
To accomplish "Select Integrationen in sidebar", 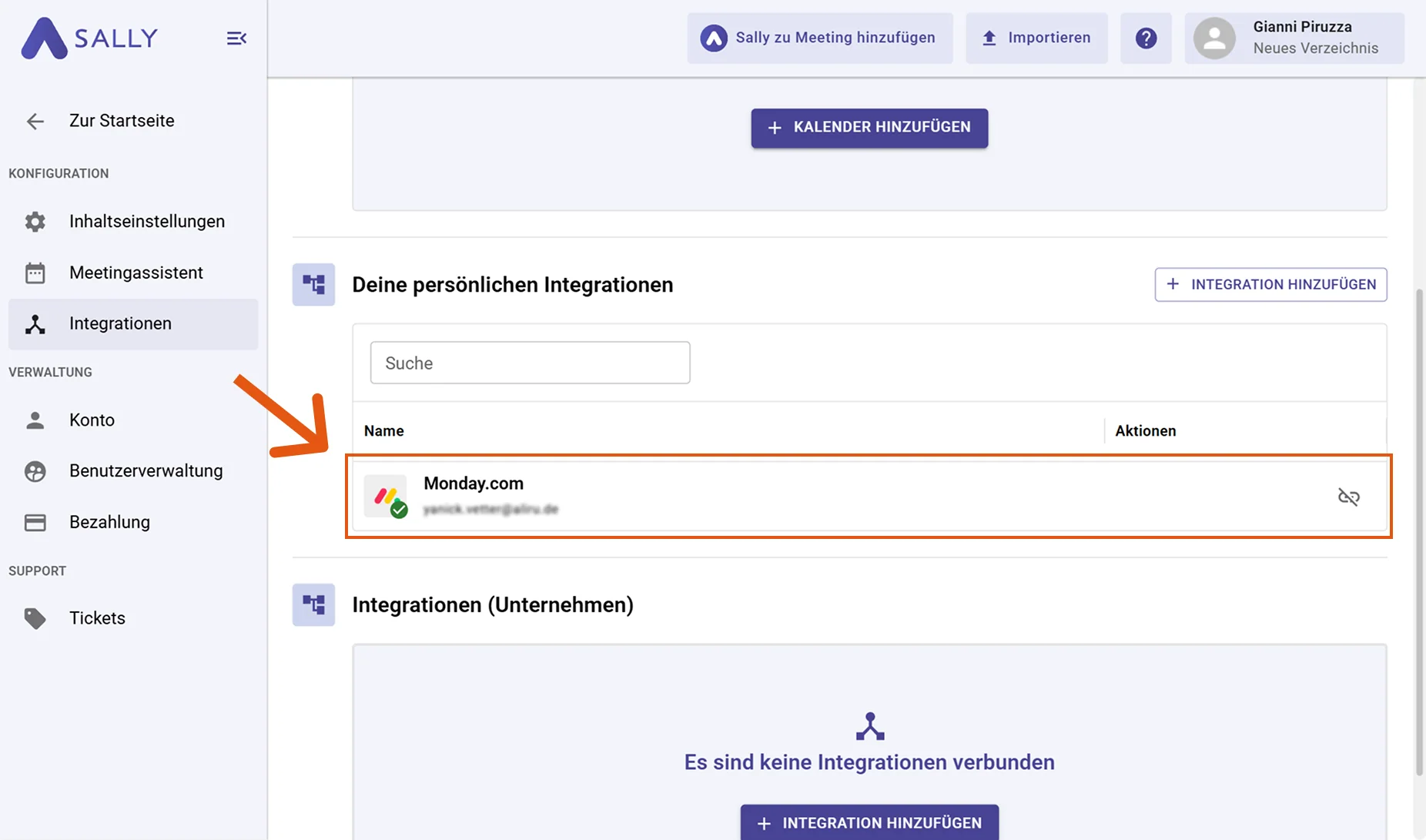I will [133, 324].
